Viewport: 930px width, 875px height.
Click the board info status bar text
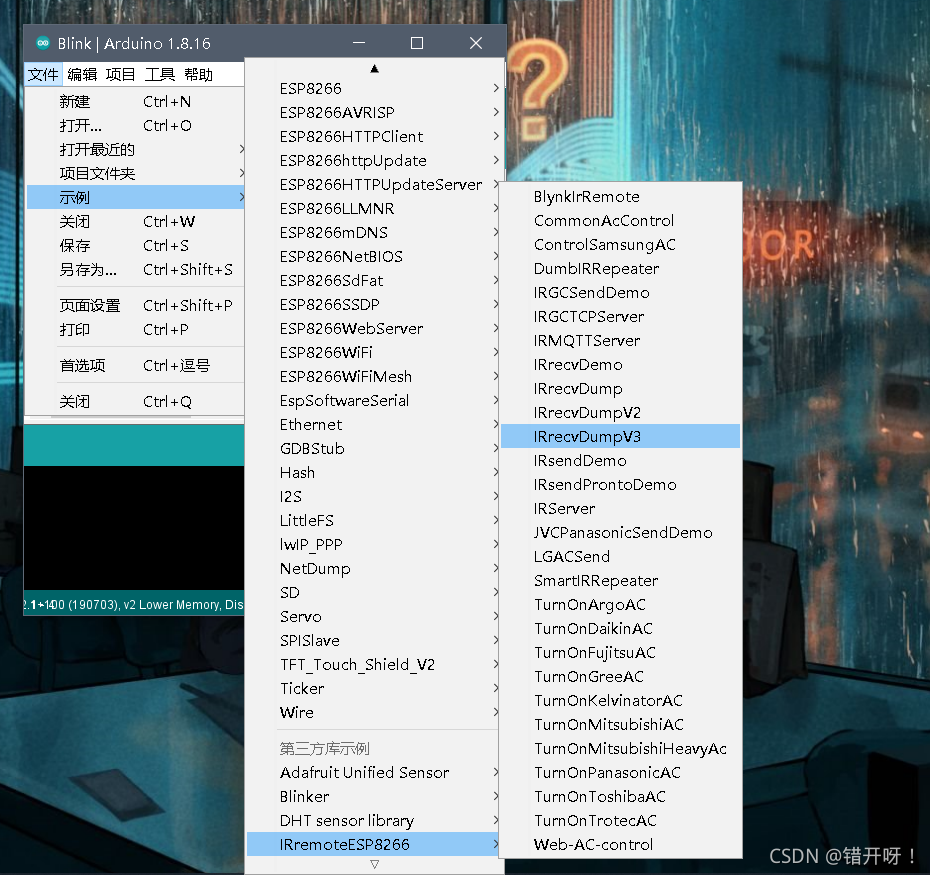point(133,604)
